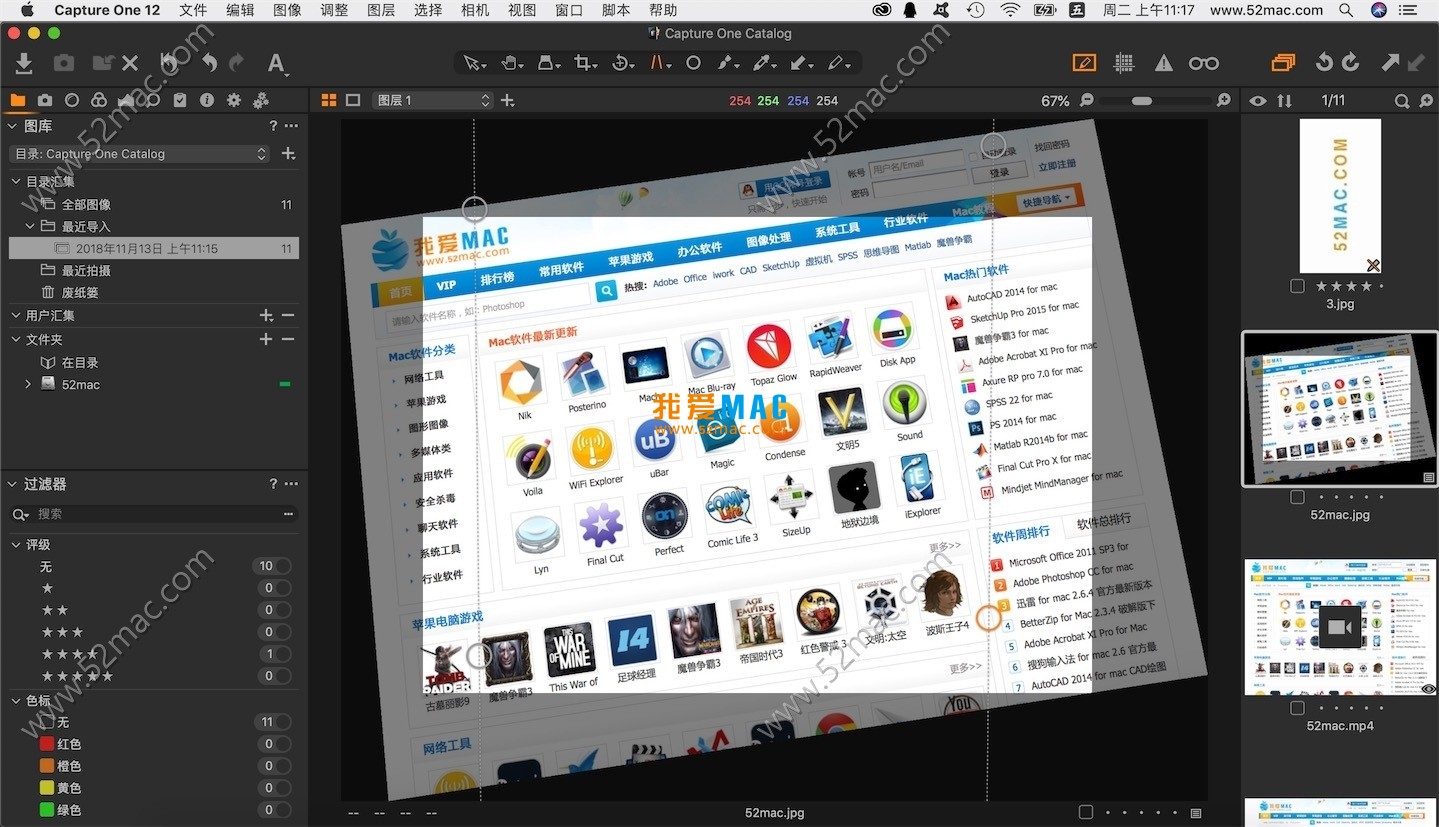The image size is (1439, 827).
Task: Open the 目录: Capture One Catalog dropdown
Action: click(x=139, y=154)
